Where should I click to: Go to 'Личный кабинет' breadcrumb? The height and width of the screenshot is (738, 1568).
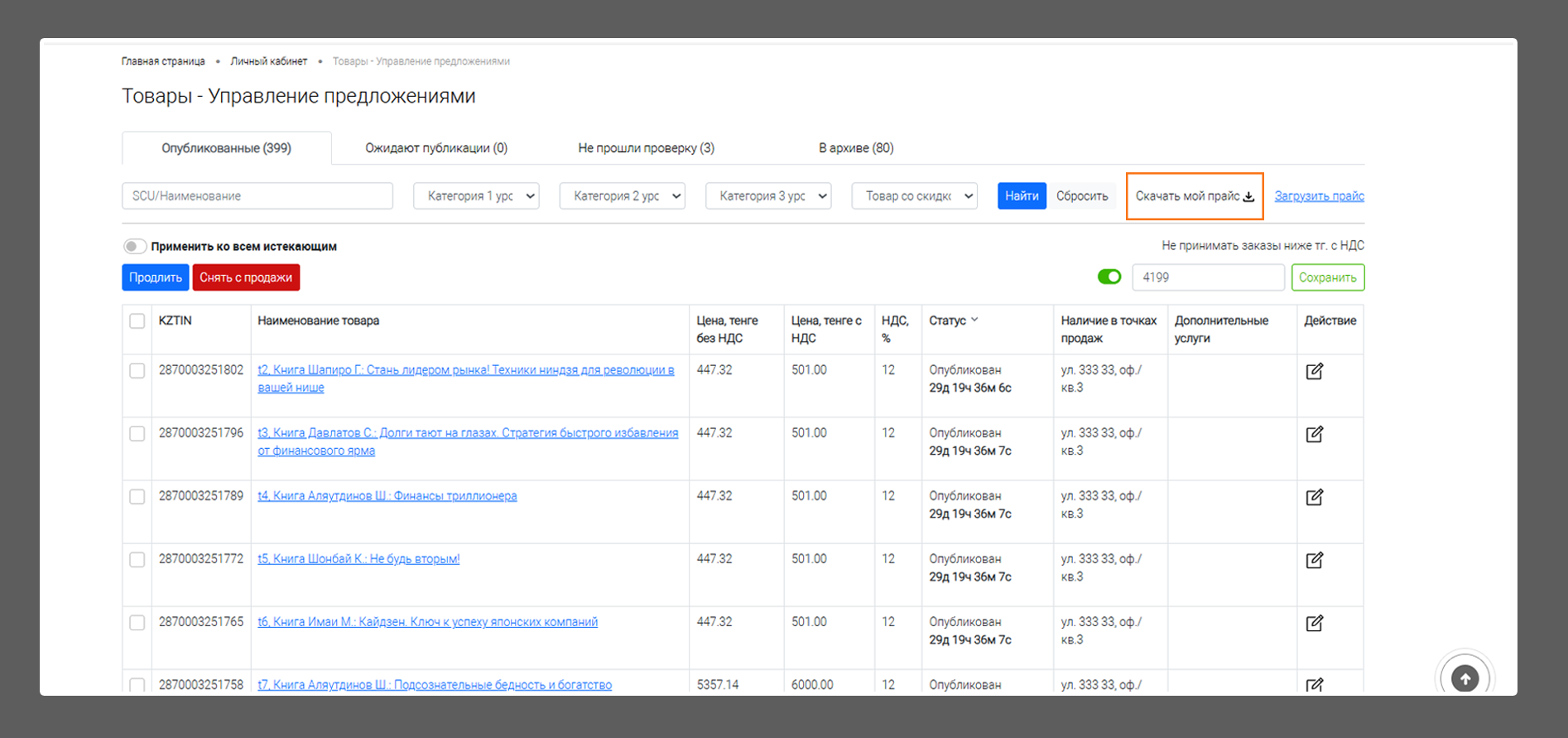[x=269, y=61]
